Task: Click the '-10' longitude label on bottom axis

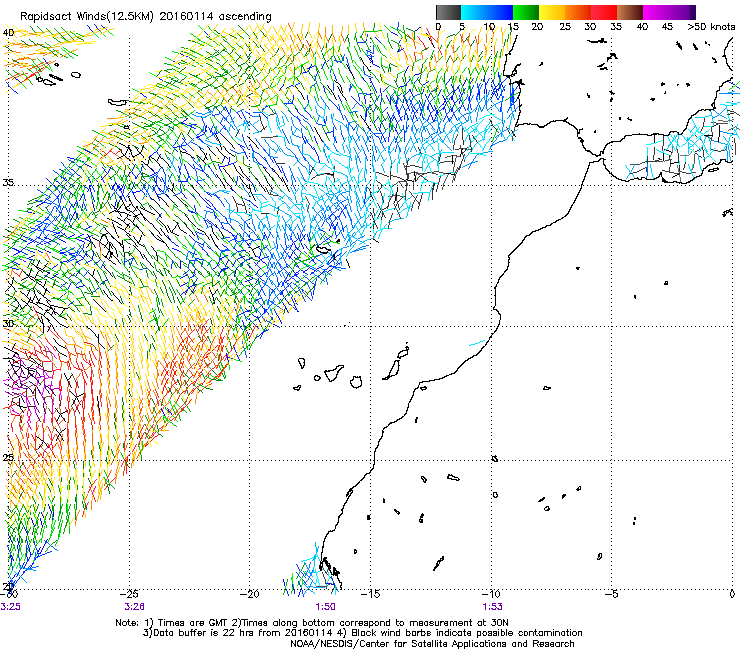Action: tap(491, 594)
